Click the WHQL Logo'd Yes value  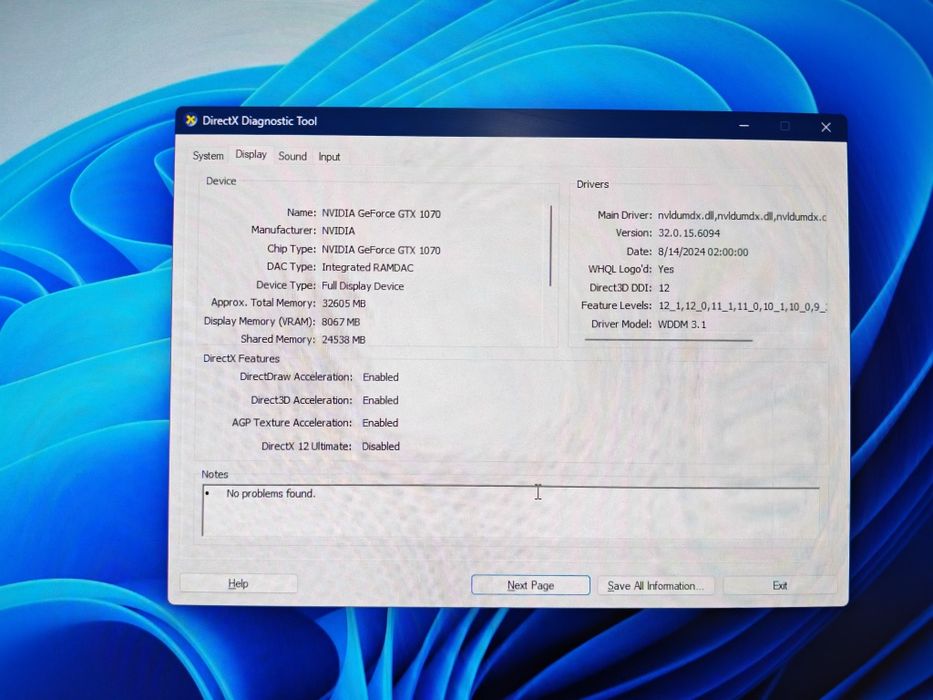pos(666,270)
